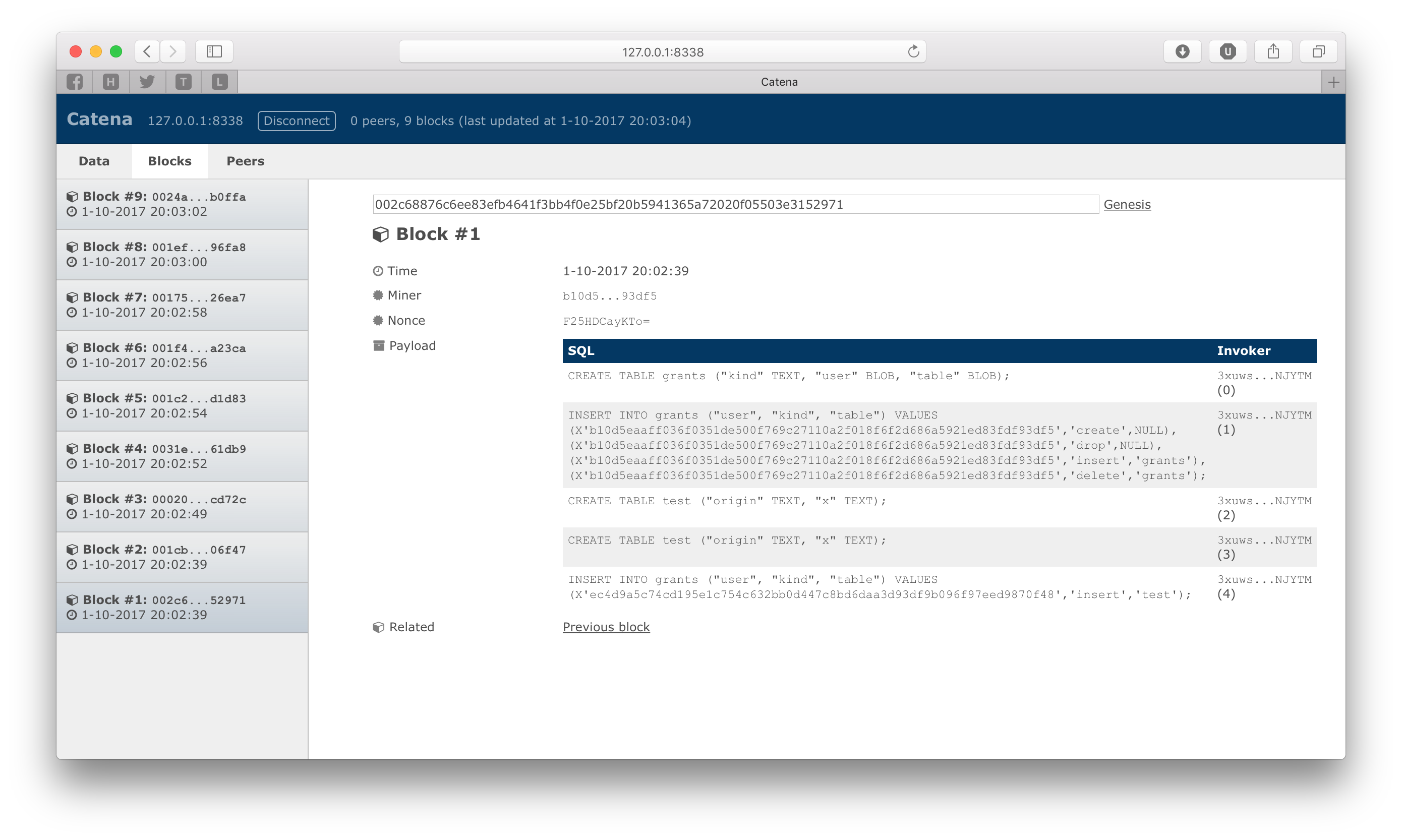
Task: Open the Facebook favorite bookmark
Action: 75,82
